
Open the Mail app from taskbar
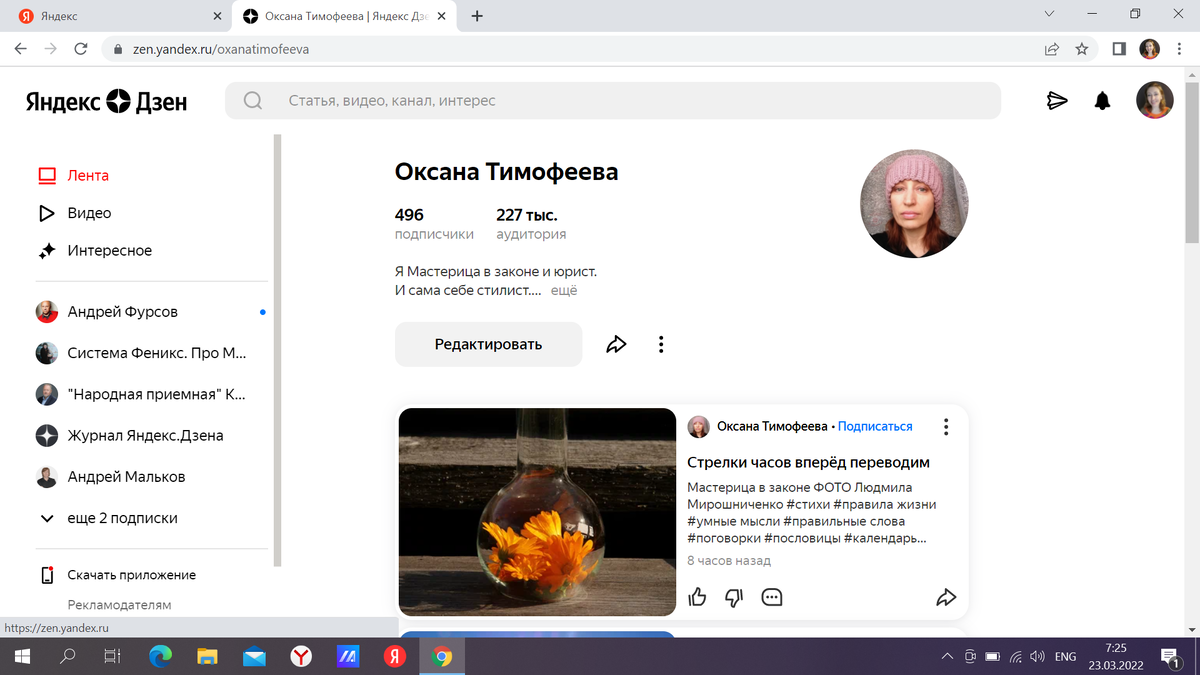(x=254, y=657)
